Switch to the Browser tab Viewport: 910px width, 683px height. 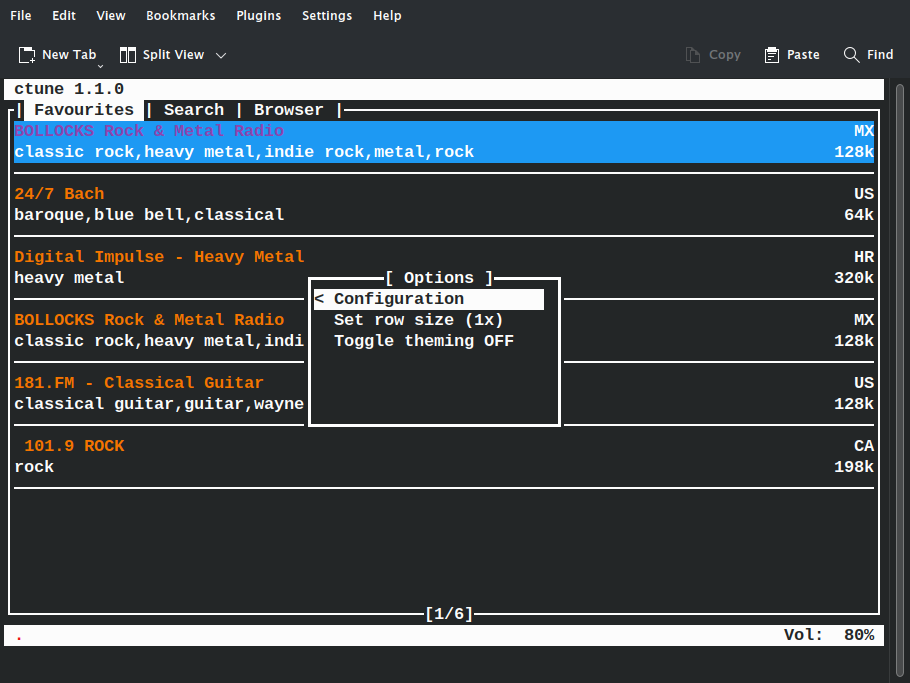288,110
